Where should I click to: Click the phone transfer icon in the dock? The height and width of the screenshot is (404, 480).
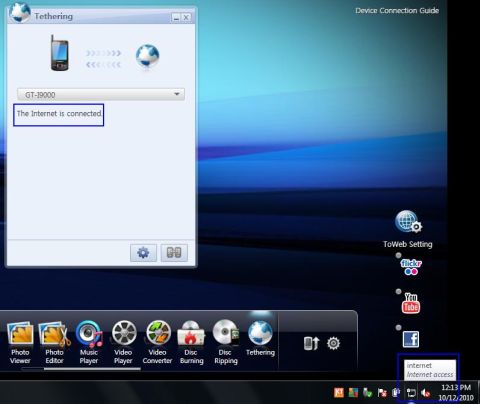coord(312,343)
